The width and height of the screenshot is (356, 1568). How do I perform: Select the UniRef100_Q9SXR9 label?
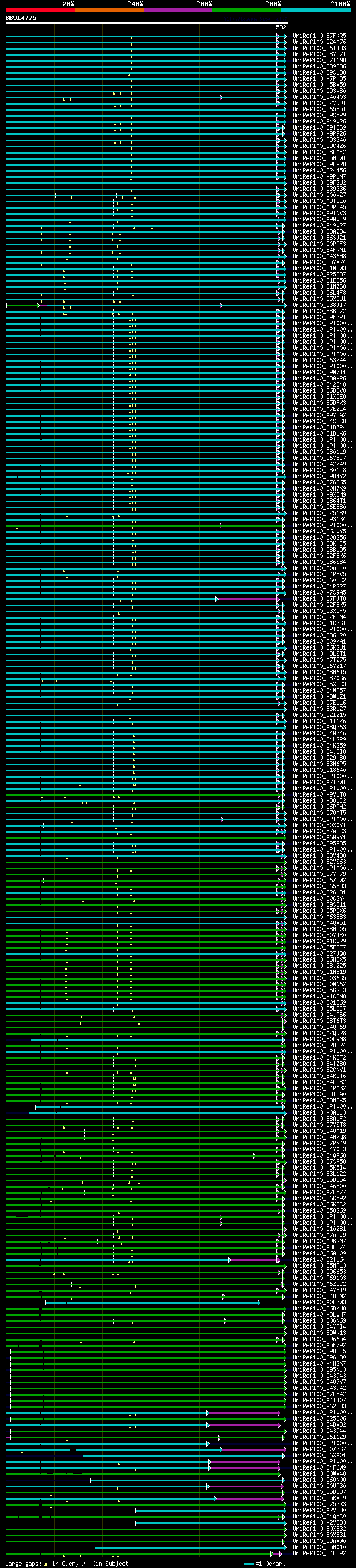pos(319,116)
